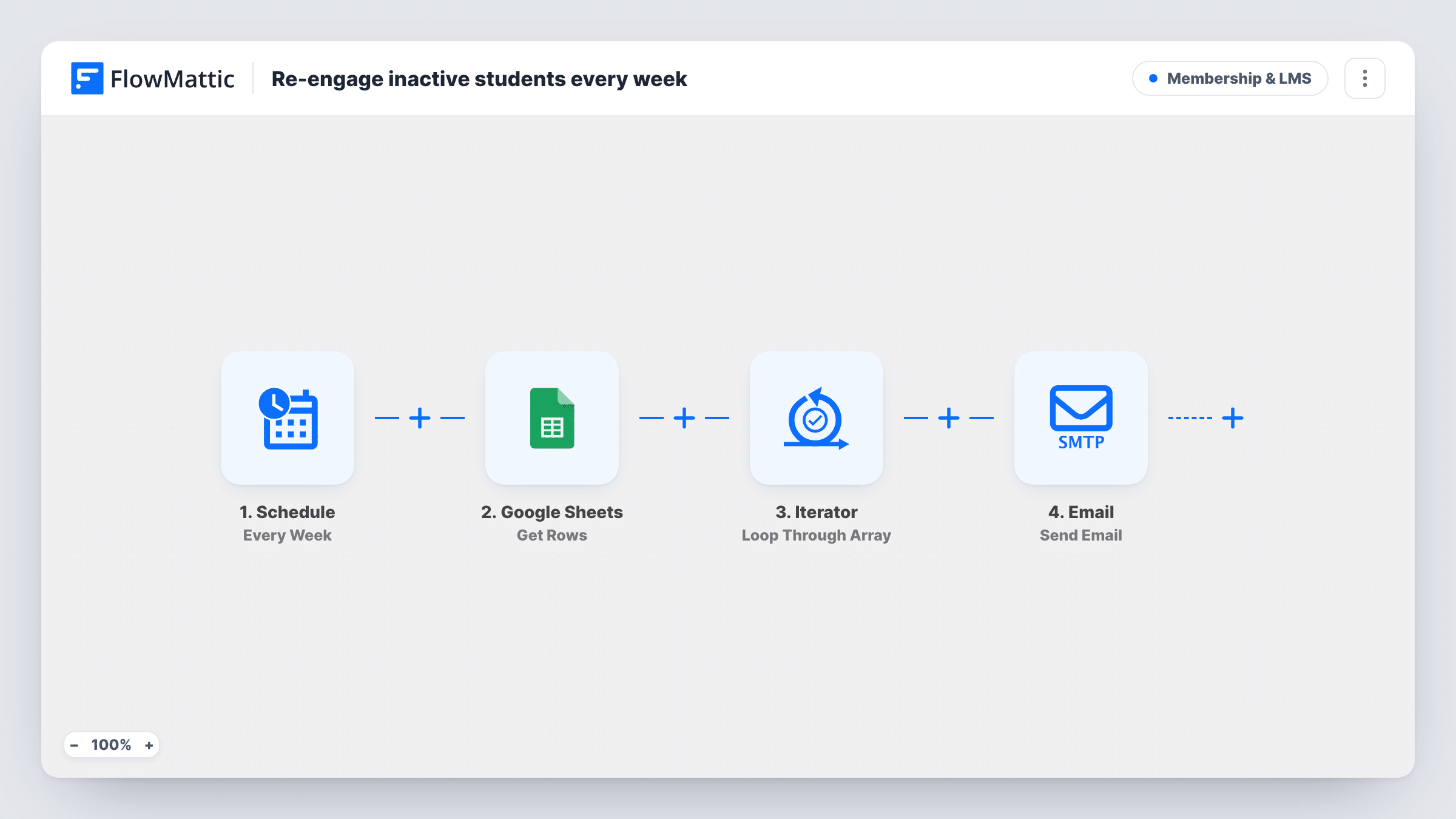
Task: Click the 'Send Email' subtitle
Action: tap(1081, 535)
